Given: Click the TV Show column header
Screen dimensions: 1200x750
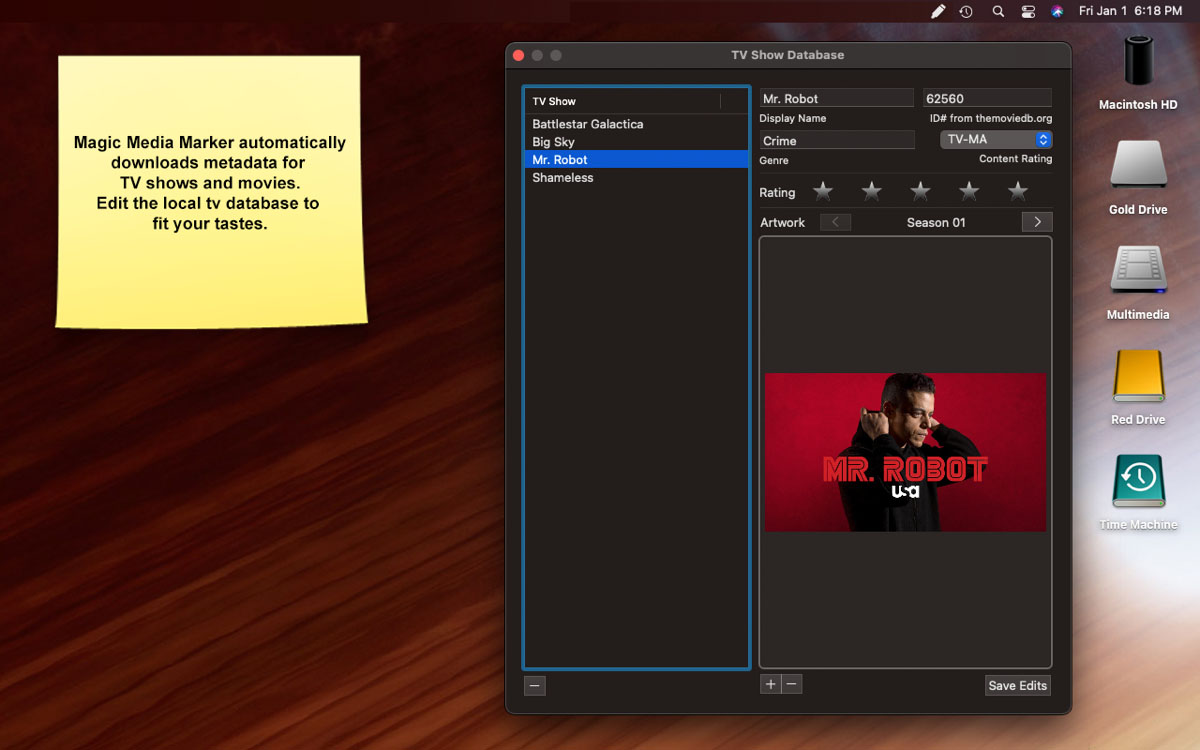Looking at the screenshot, I should pos(622,101).
